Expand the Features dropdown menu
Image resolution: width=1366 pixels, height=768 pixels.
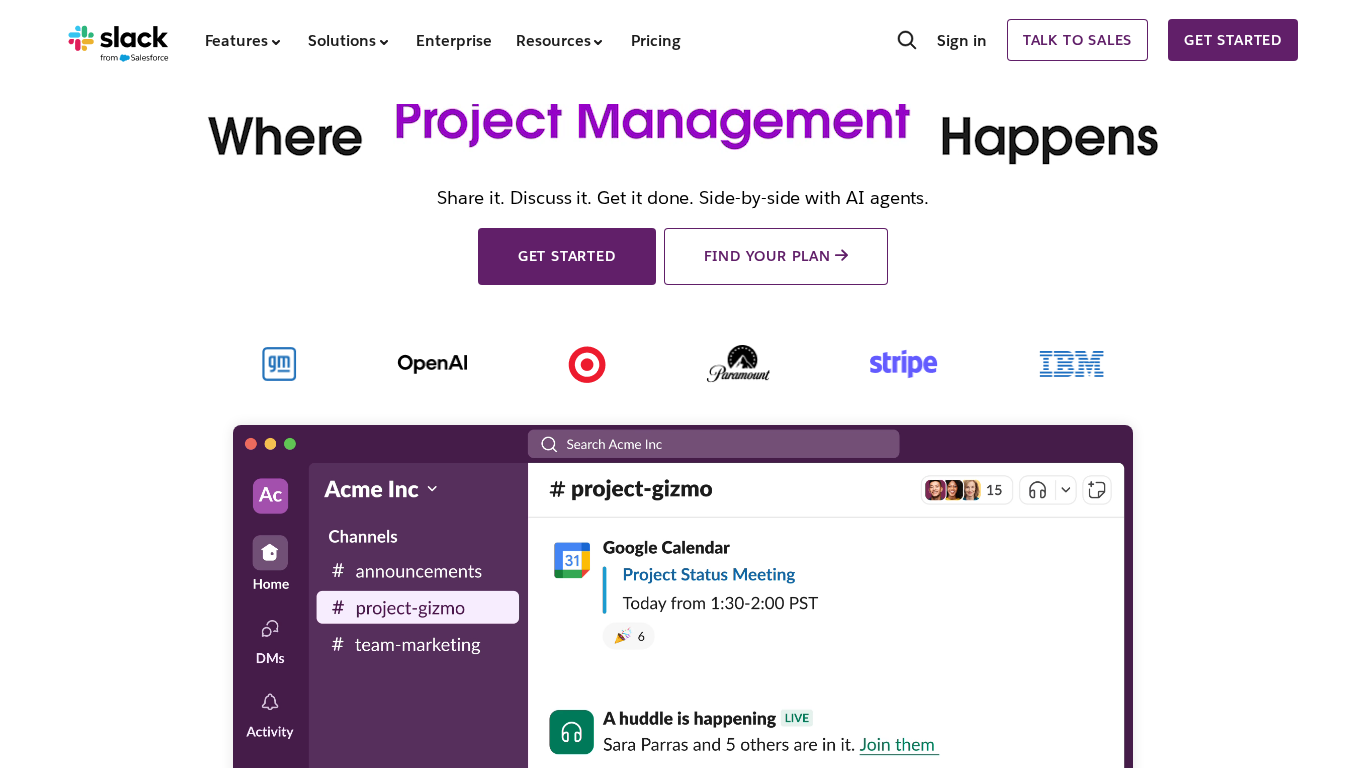243,41
